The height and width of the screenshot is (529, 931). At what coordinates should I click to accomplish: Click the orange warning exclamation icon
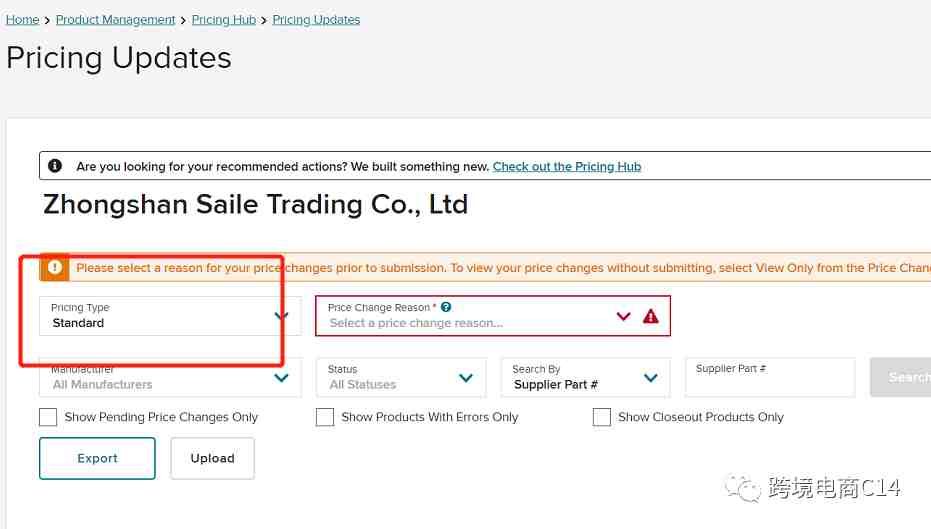(55, 268)
